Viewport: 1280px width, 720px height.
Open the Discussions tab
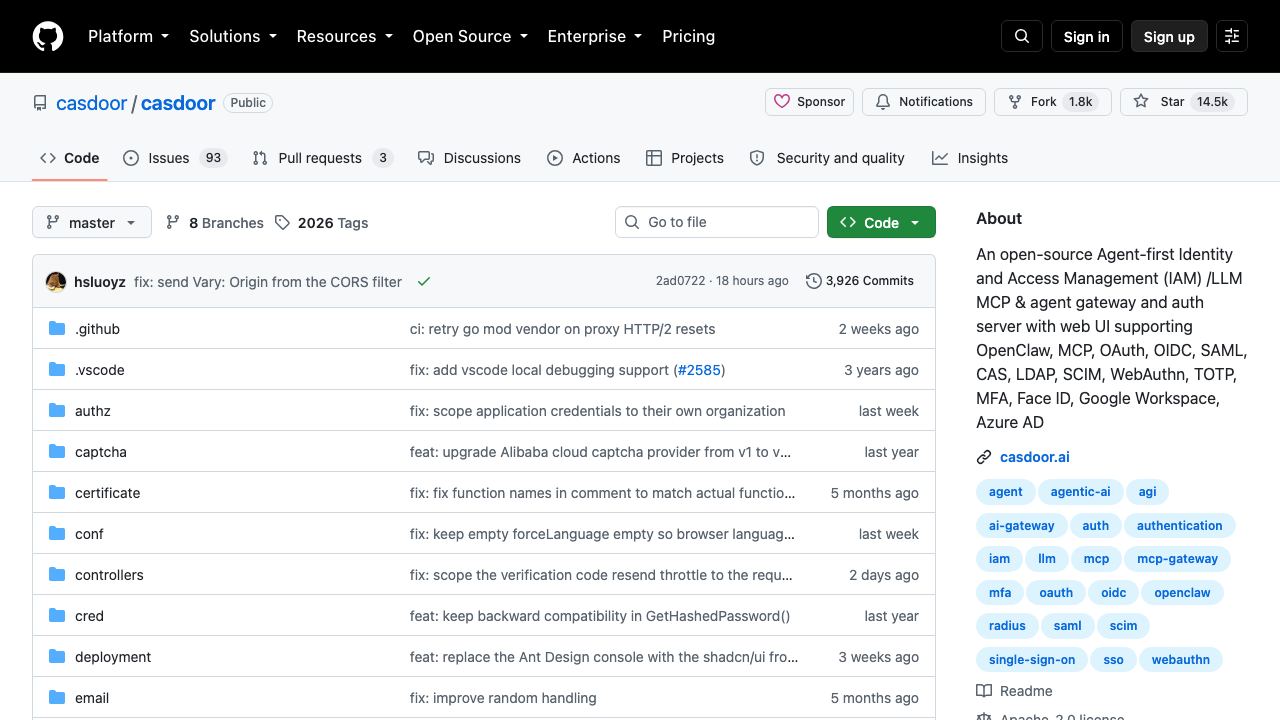[469, 158]
